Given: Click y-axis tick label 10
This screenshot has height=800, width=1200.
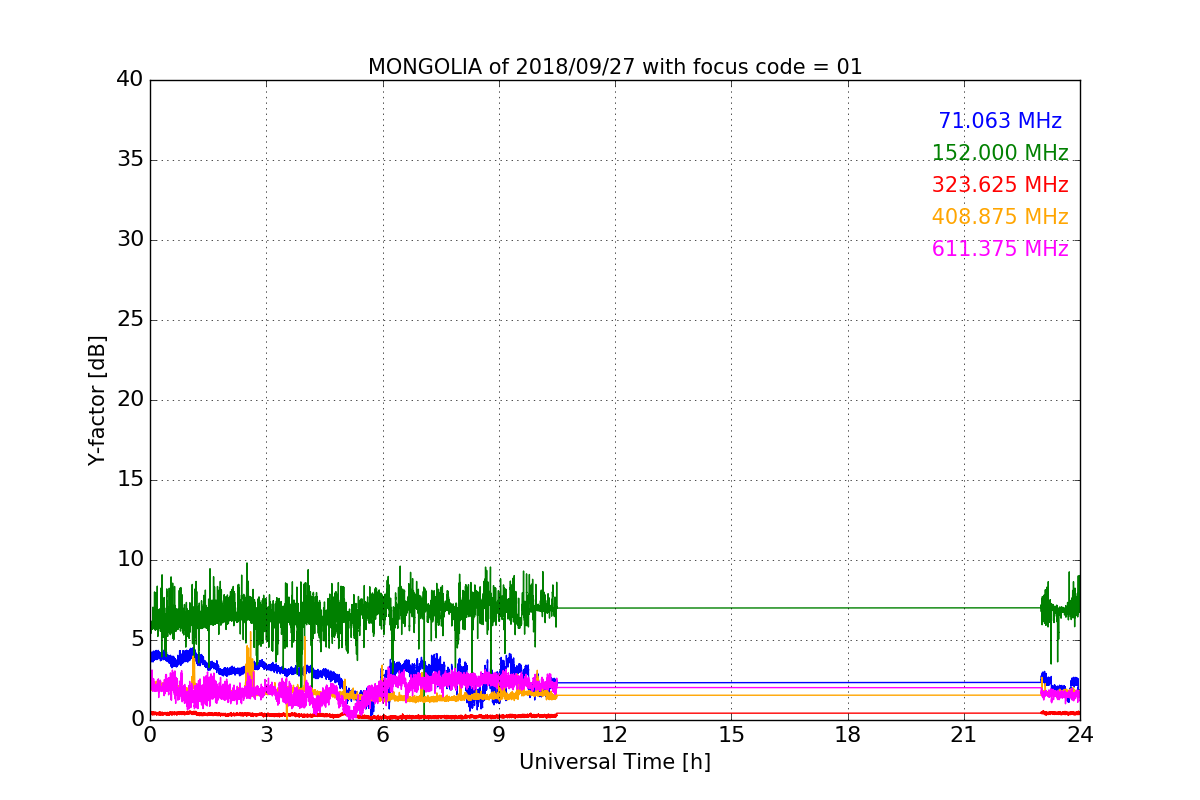Looking at the screenshot, I should [130, 560].
